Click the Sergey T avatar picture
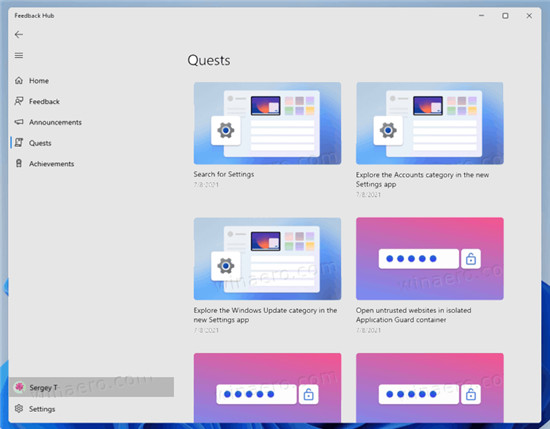The height and width of the screenshot is (429, 550). click(x=19, y=387)
